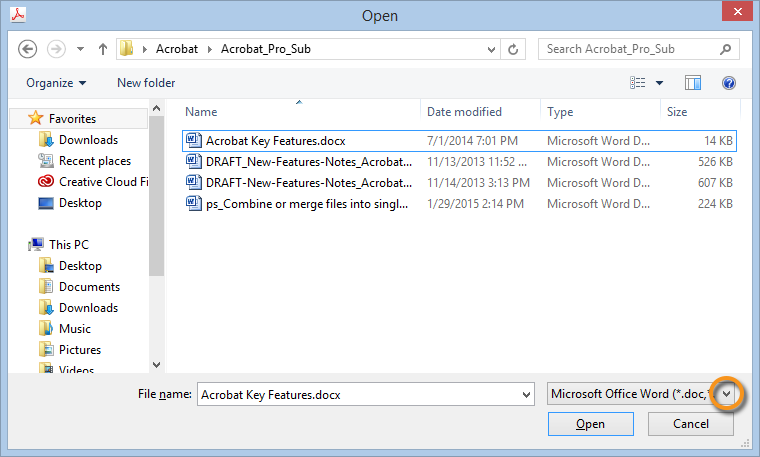The width and height of the screenshot is (760, 457).
Task: Click the New folder command
Action: point(146,83)
